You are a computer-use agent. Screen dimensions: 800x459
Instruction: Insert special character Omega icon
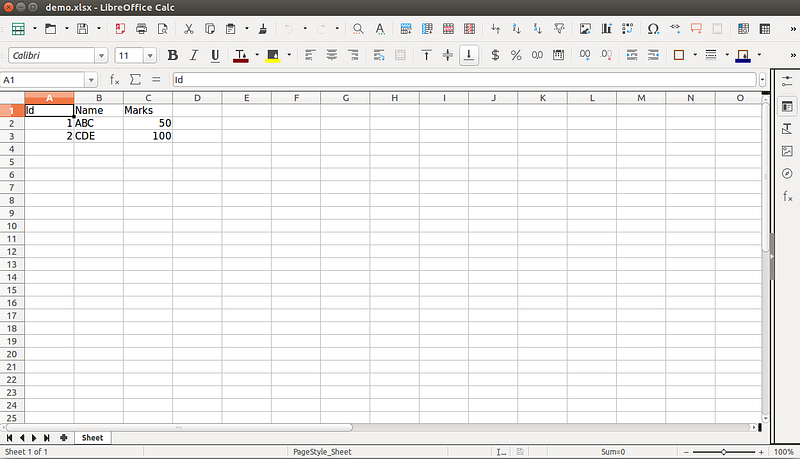click(x=653, y=29)
